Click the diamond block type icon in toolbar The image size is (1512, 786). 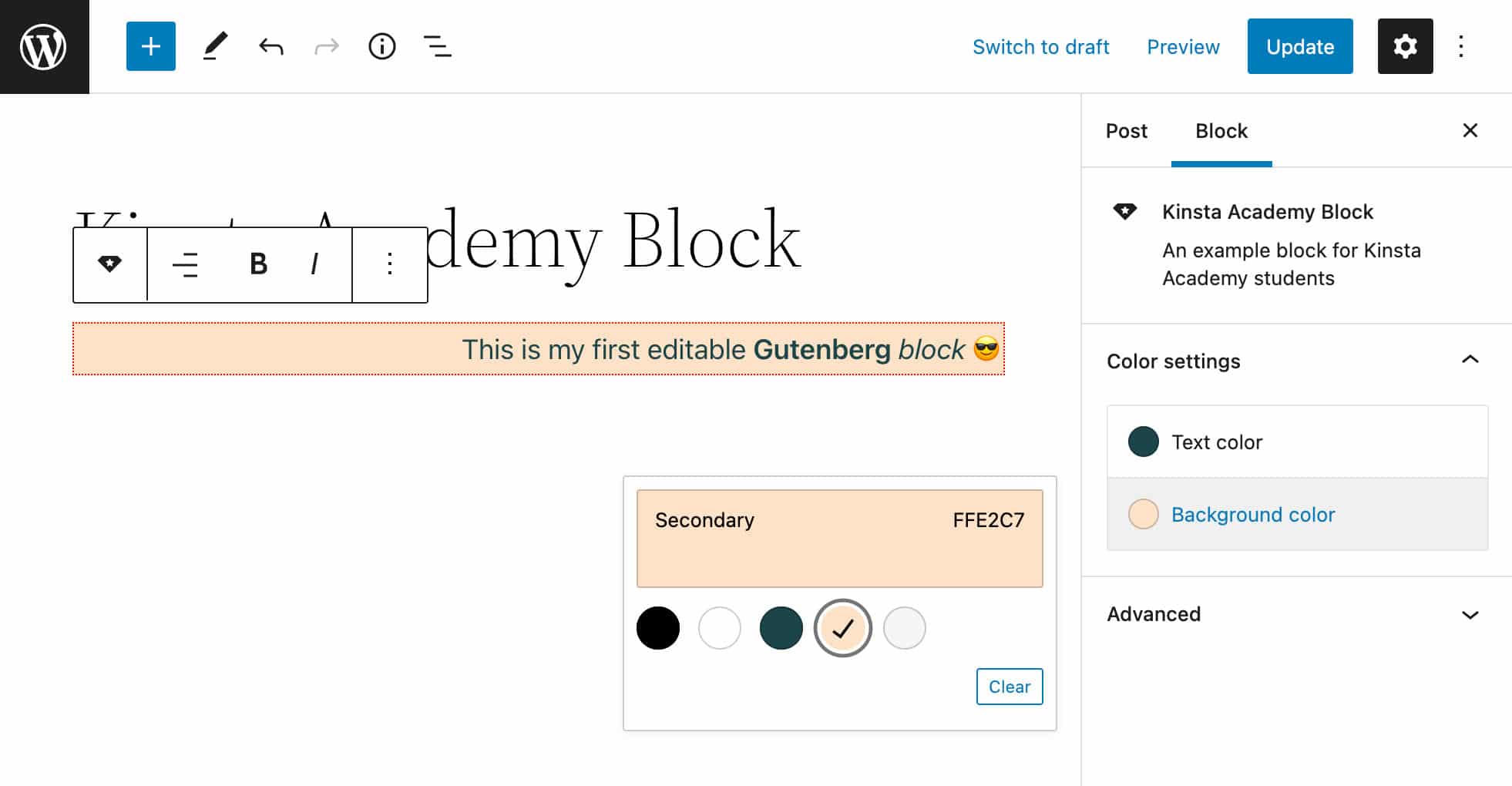pos(109,264)
